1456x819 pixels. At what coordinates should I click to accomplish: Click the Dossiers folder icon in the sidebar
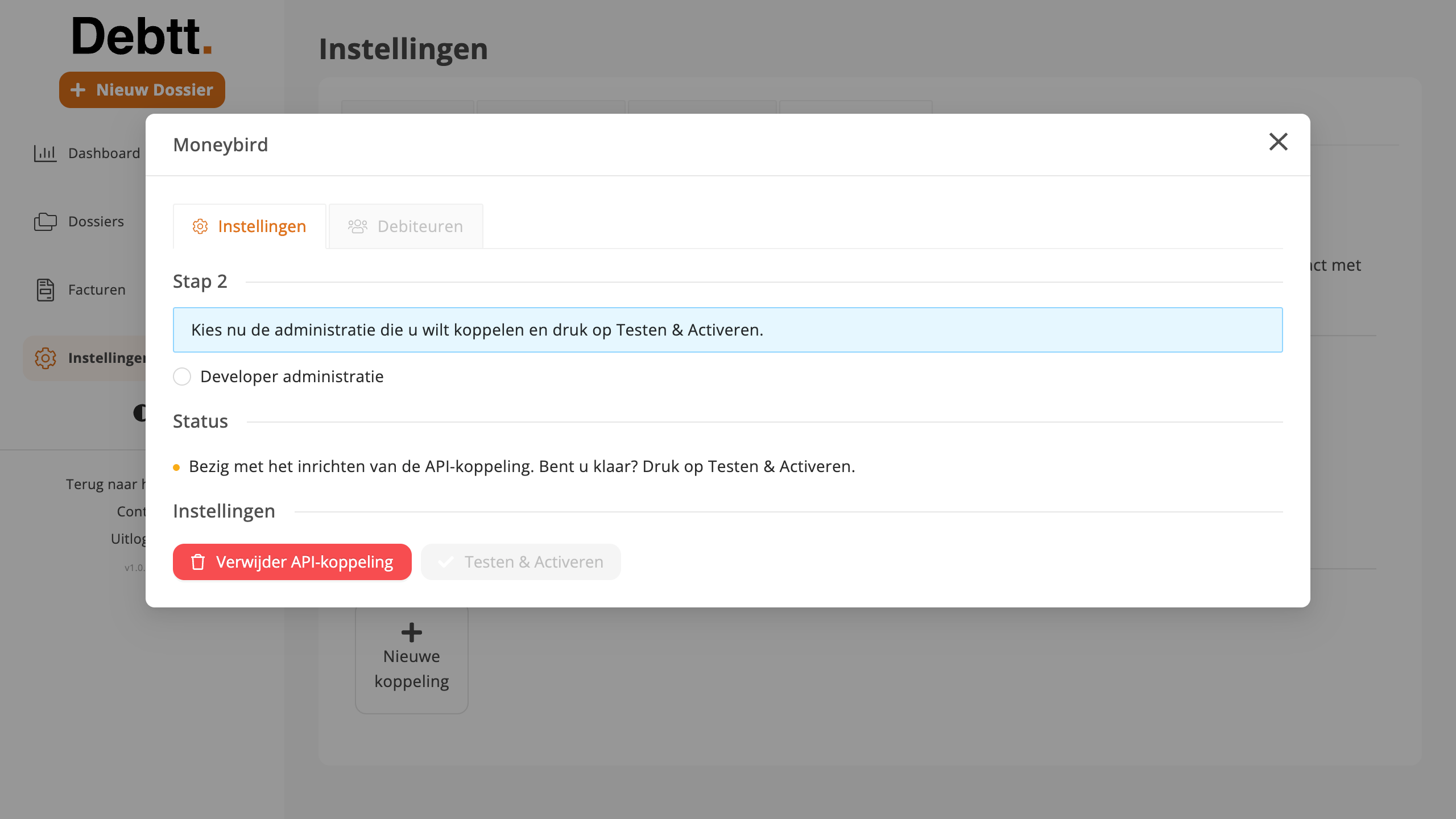point(45,221)
